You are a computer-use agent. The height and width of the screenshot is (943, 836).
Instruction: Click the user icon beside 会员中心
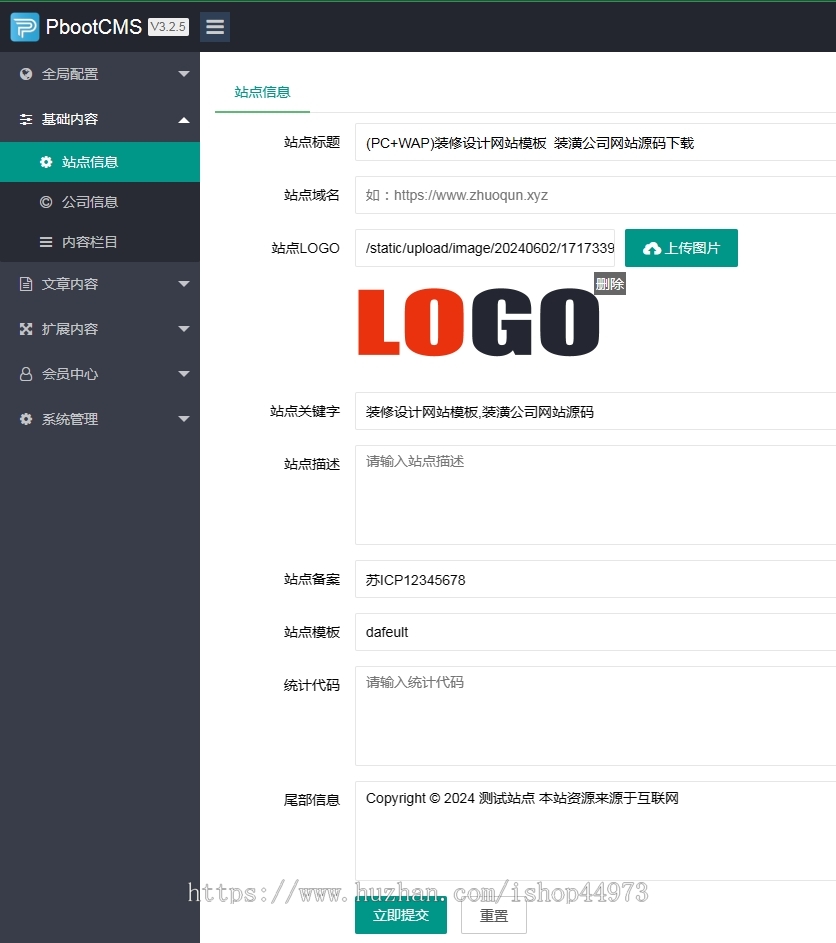coord(26,374)
